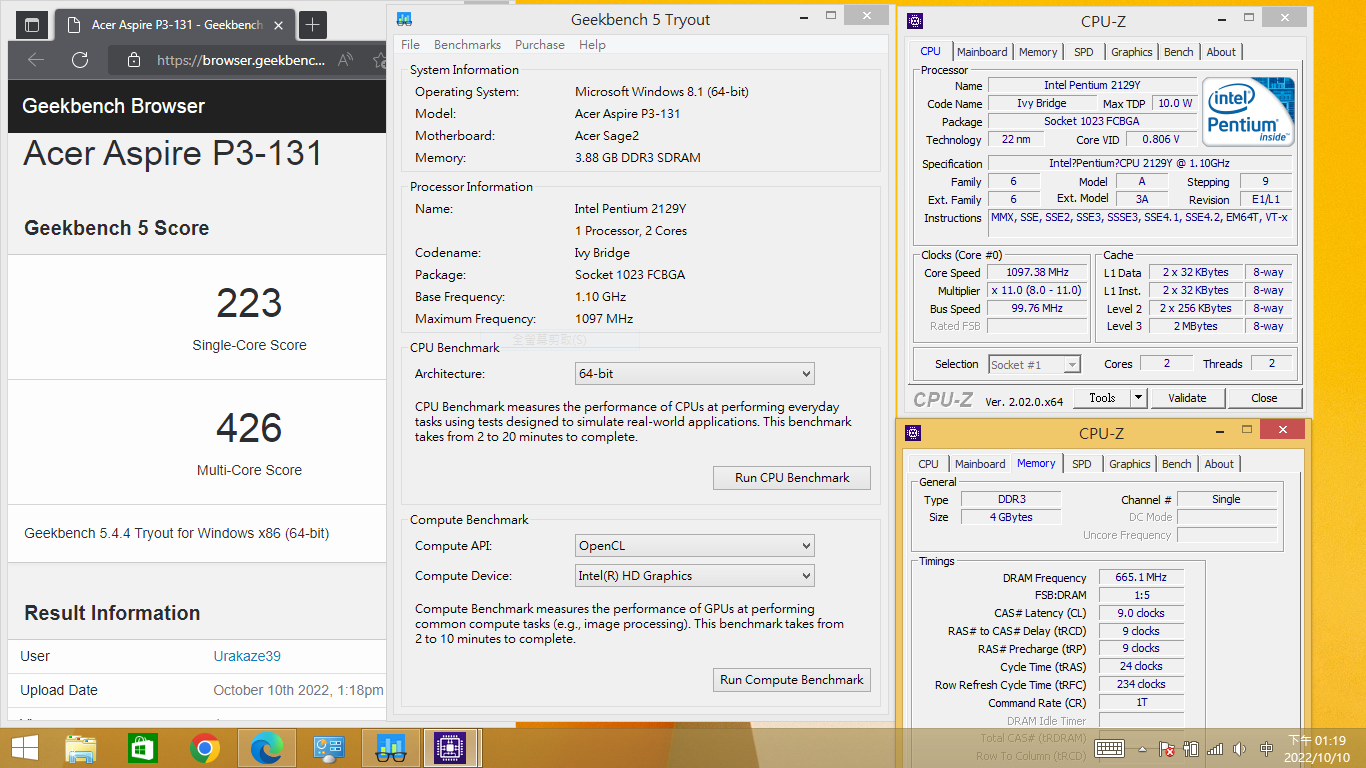Open File Explorer from taskbar
The width and height of the screenshot is (1366, 768).
click(x=81, y=748)
